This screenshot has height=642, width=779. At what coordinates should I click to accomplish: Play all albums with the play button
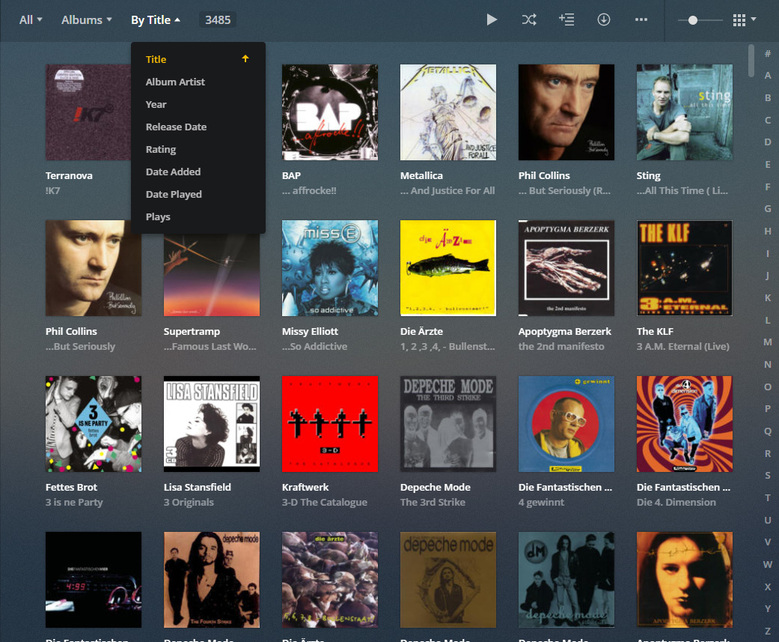pos(491,20)
